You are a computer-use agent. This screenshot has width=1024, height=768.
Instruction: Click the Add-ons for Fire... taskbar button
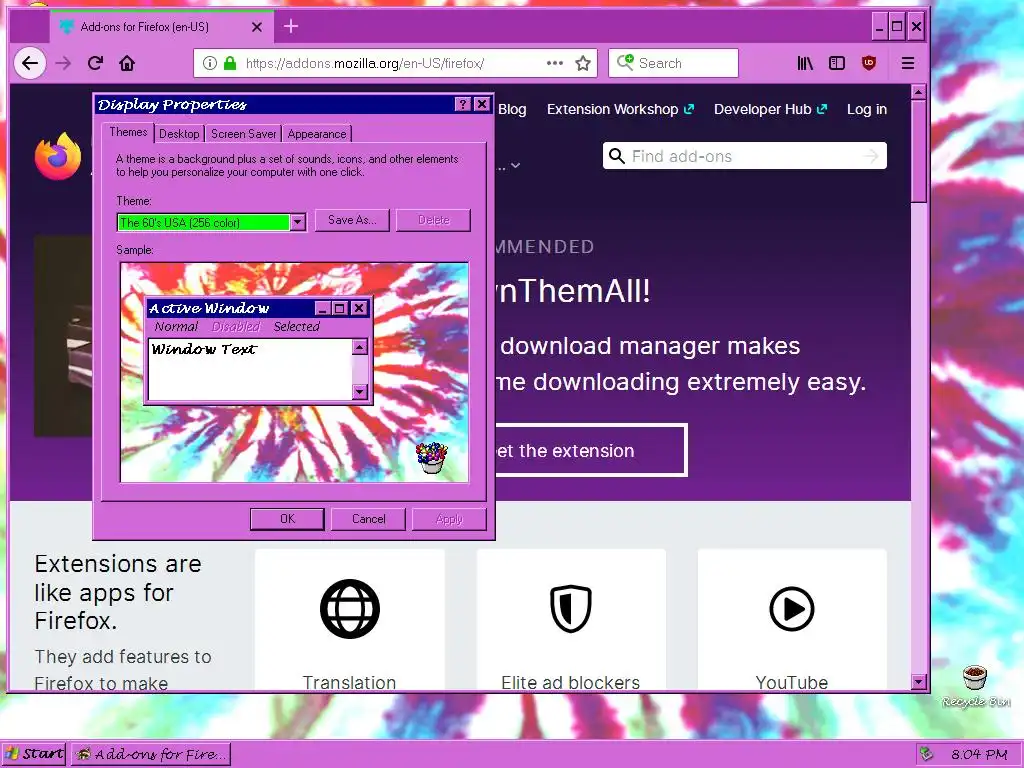coord(151,754)
